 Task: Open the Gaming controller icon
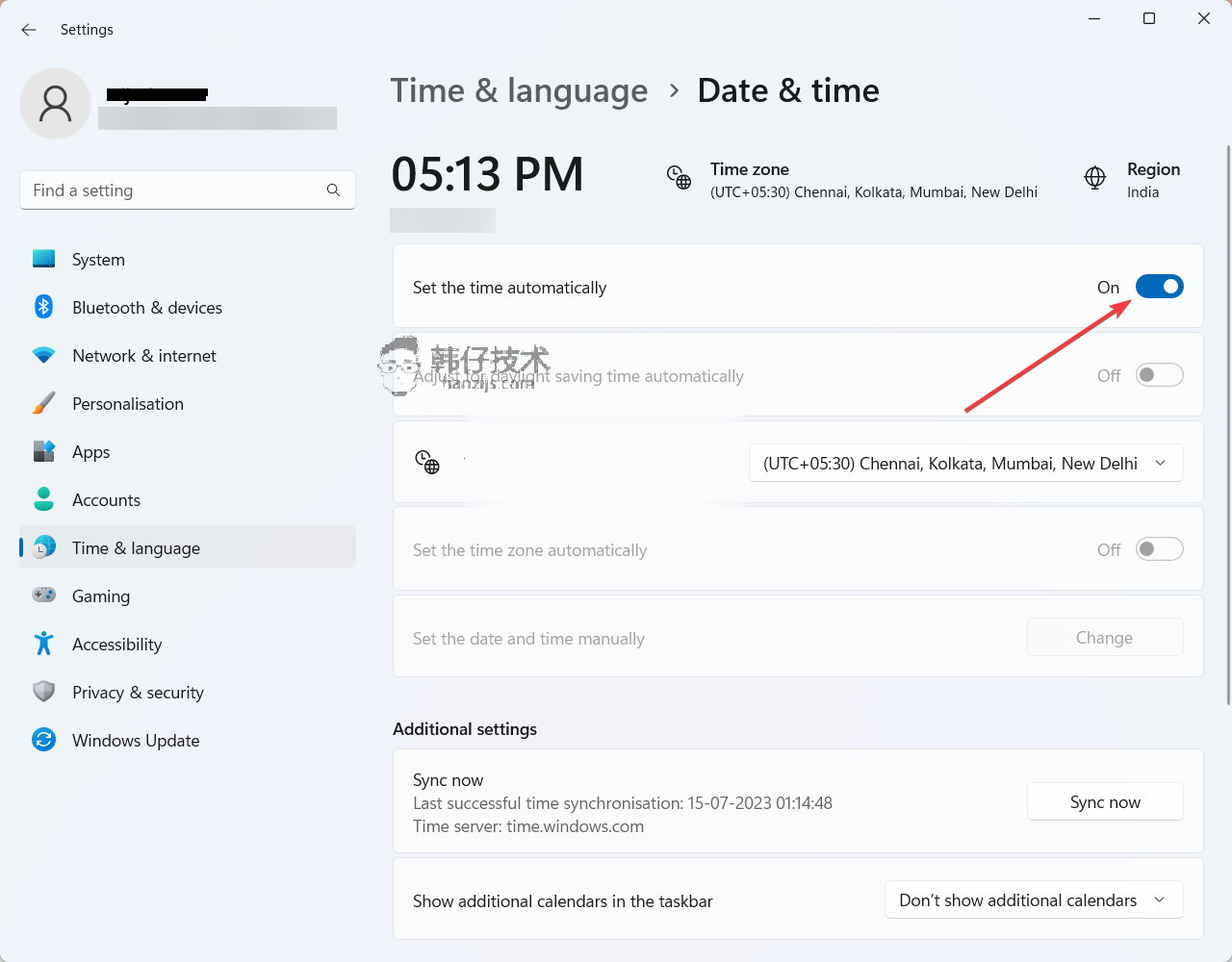(43, 595)
